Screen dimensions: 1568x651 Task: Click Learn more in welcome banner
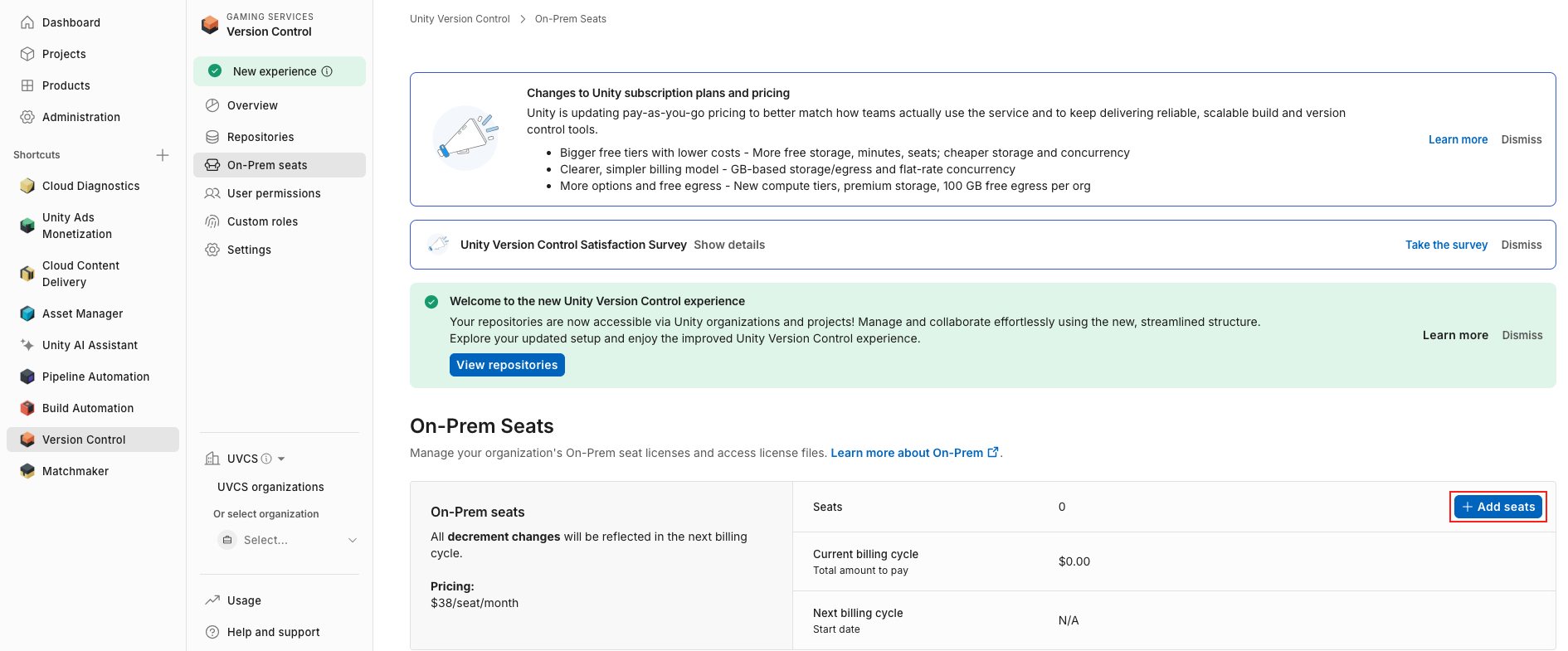[x=1455, y=335]
